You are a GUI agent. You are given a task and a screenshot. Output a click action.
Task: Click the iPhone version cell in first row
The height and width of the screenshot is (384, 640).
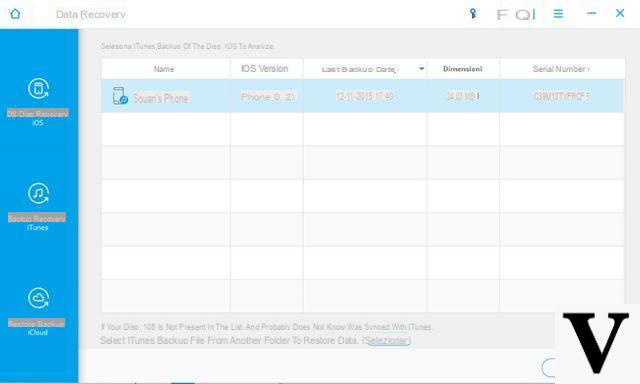[x=268, y=97]
